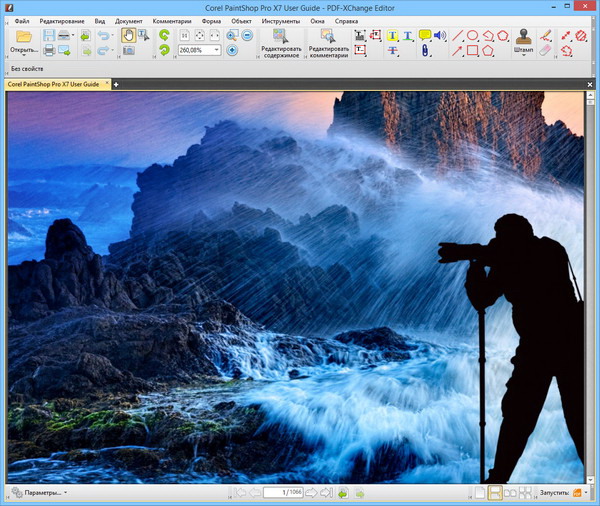The image size is (600, 506).
Task: Select the Hand tool
Action: (x=129, y=35)
